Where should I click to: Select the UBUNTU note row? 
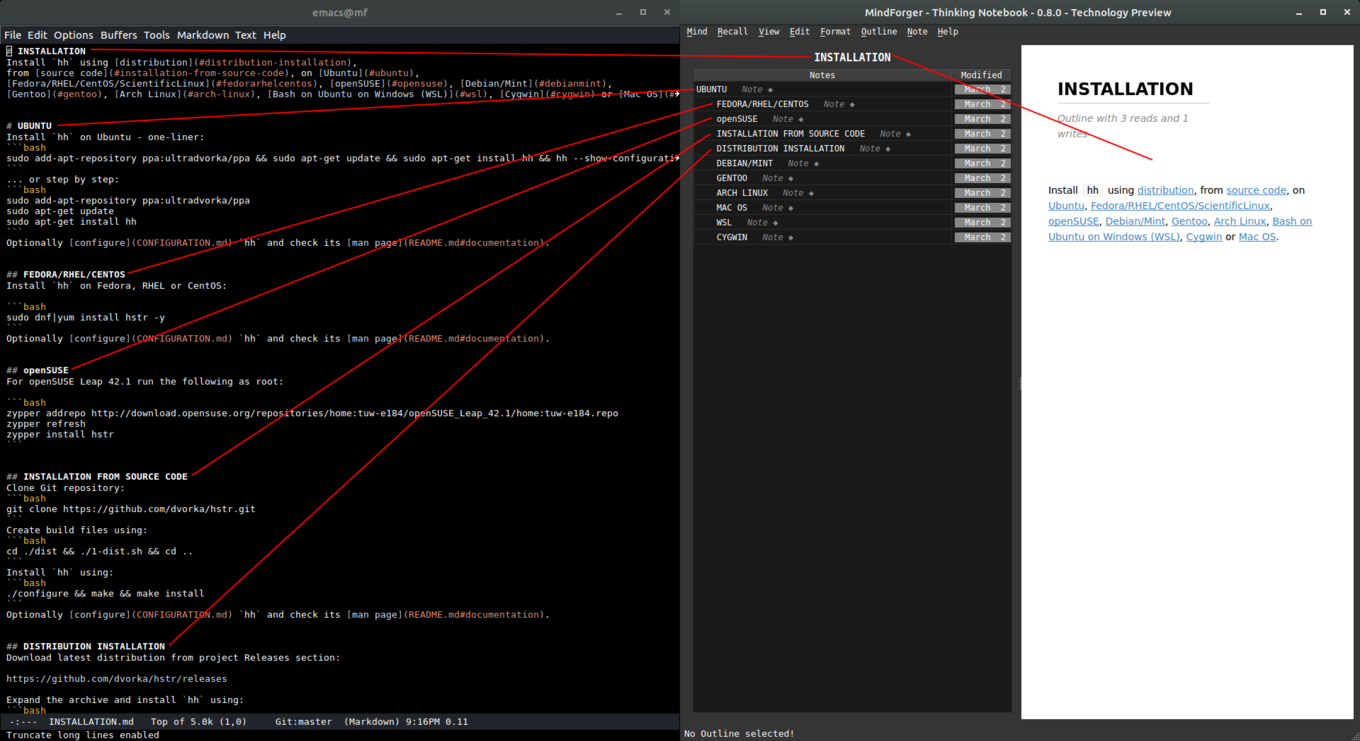click(822, 89)
